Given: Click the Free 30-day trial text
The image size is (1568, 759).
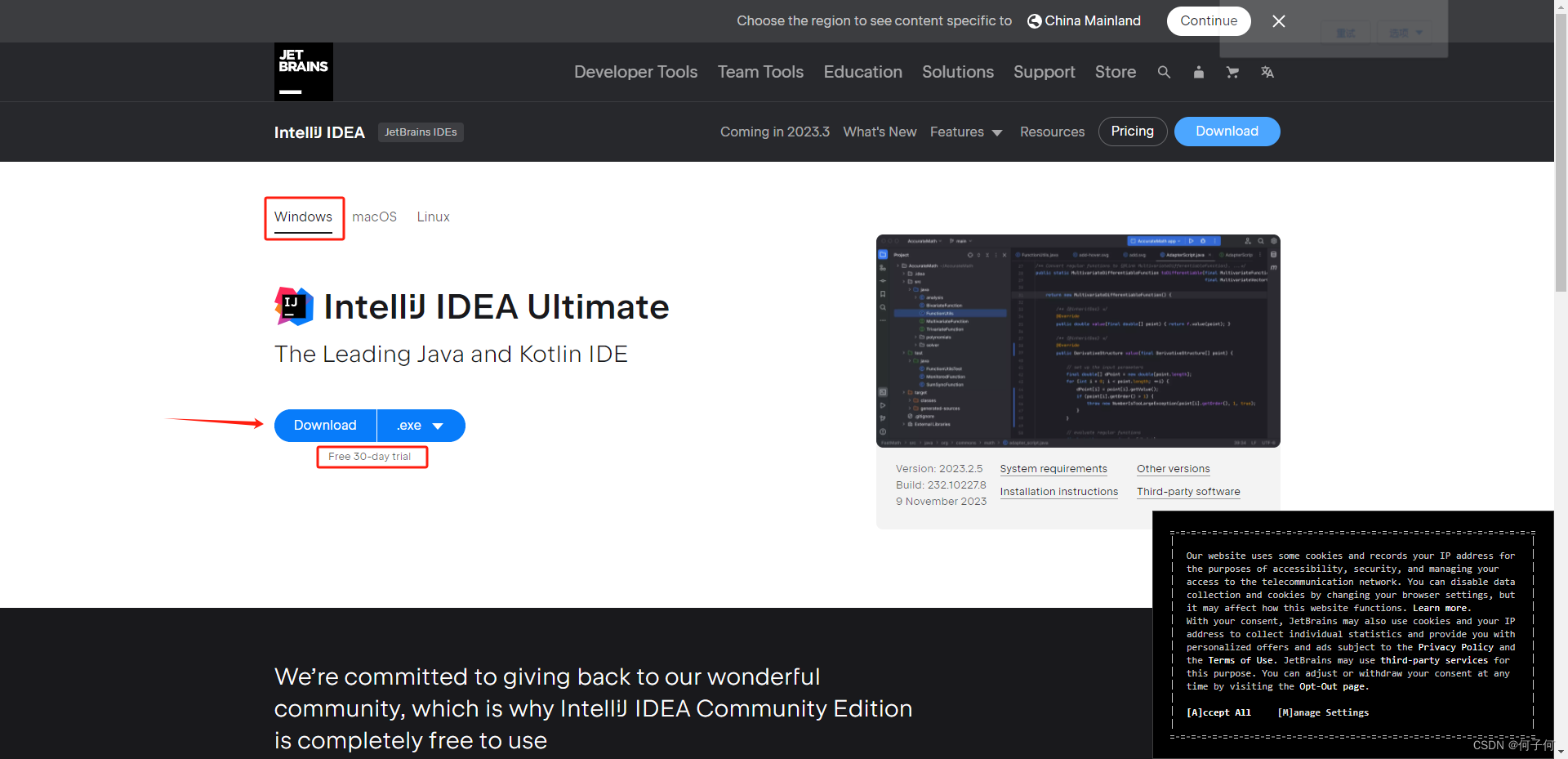Looking at the screenshot, I should click(x=369, y=457).
